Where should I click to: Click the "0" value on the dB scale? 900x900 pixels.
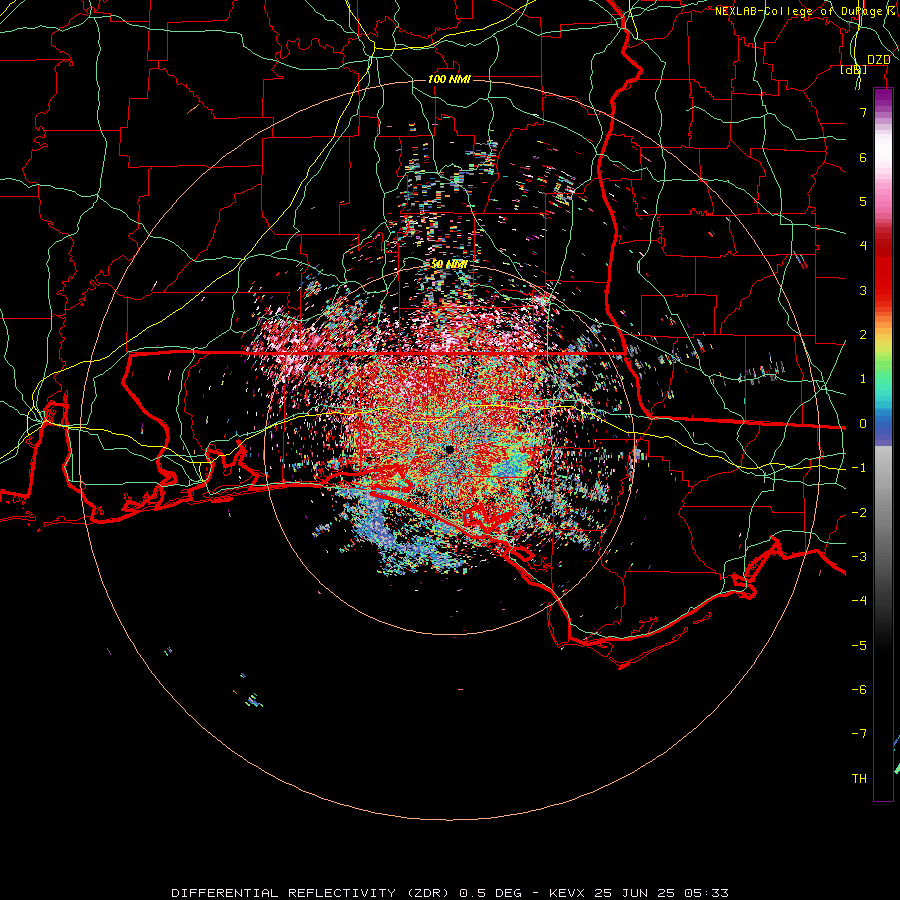[863, 424]
